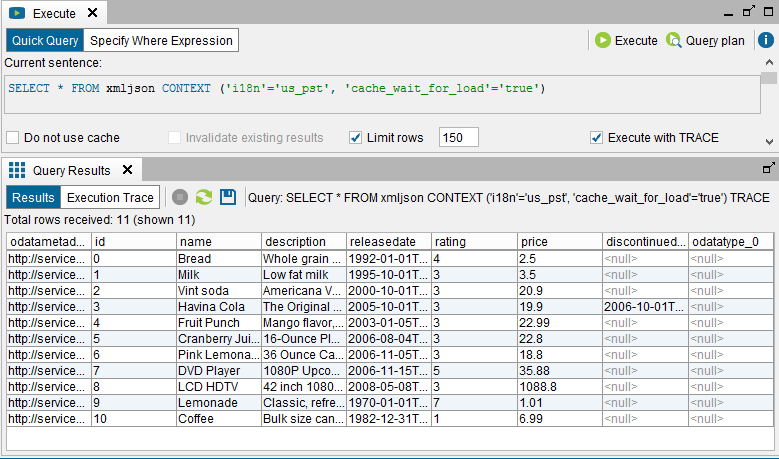This screenshot has height=459, width=779.
Task: Select the Execute view tab icon
Action: tap(17, 13)
